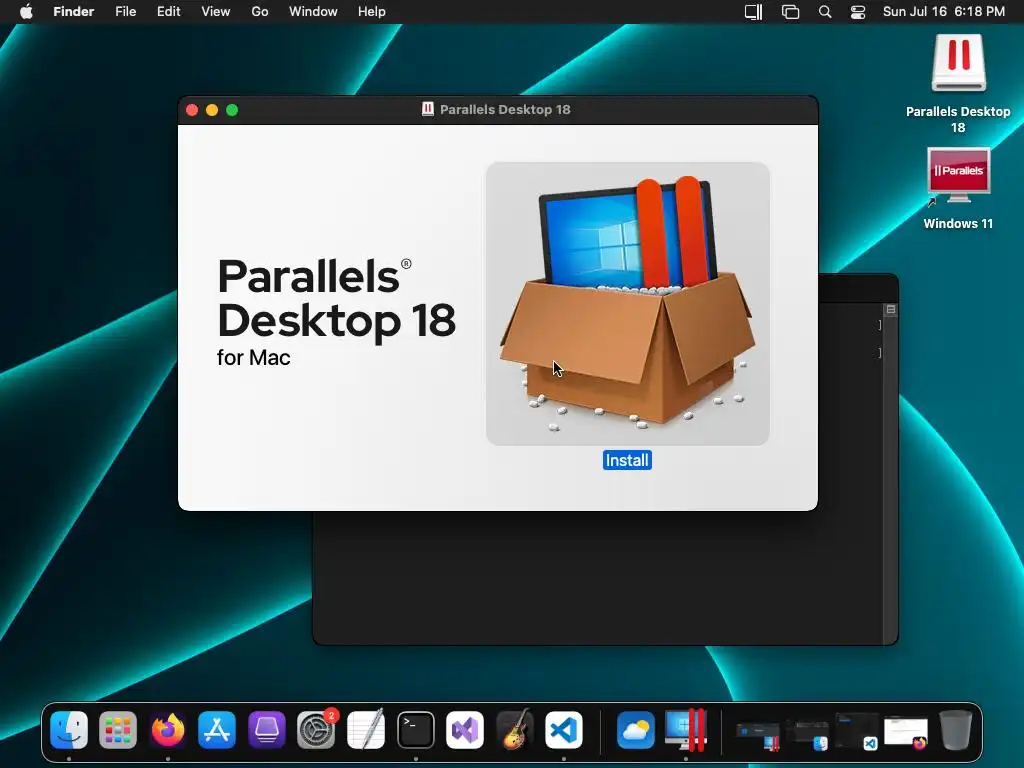Viewport: 1024px width, 768px height.
Task: Minimize the Parallels Desktop 18 installer window
Action: tap(212, 110)
